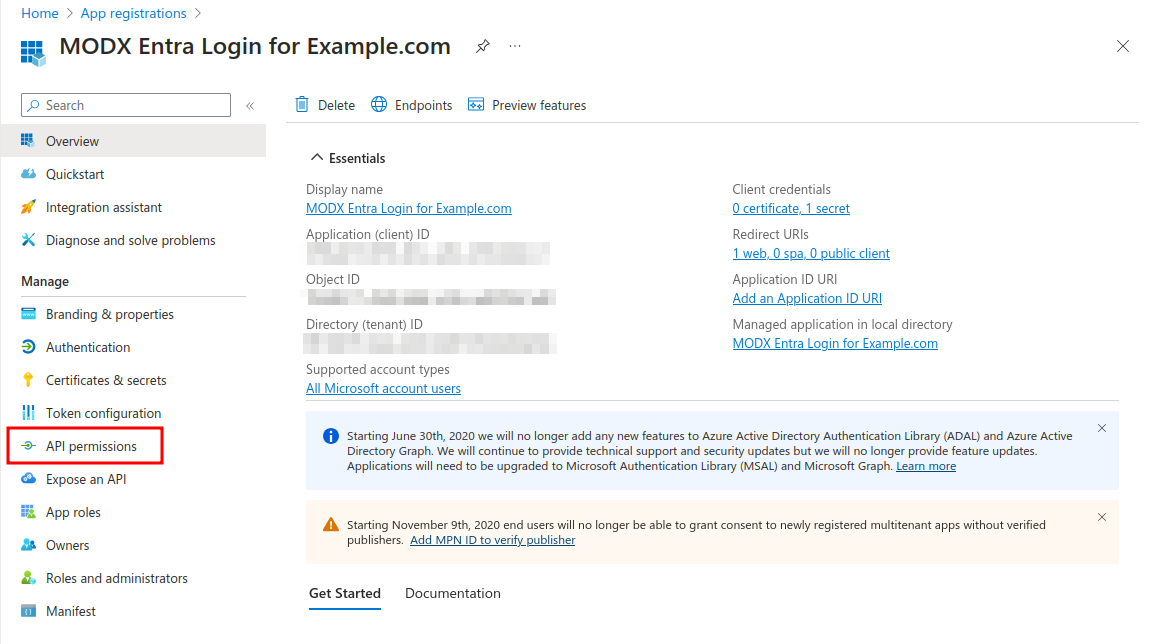Image resolution: width=1157 pixels, height=644 pixels.
Task: Click the Overview icon in sidebar
Action: pos(28,140)
